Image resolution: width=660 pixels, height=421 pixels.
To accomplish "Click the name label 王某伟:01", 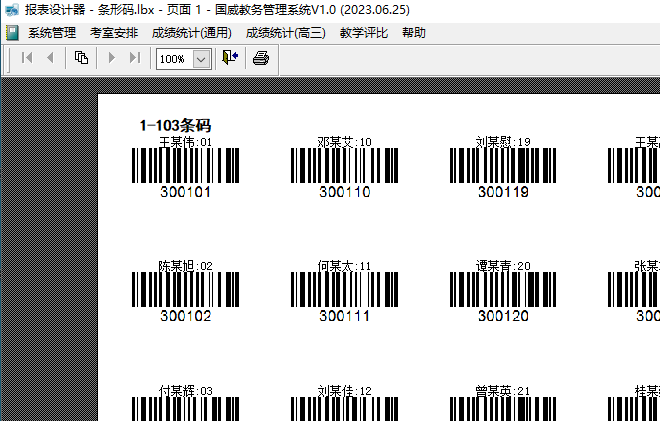I will pyautogui.click(x=185, y=142).
